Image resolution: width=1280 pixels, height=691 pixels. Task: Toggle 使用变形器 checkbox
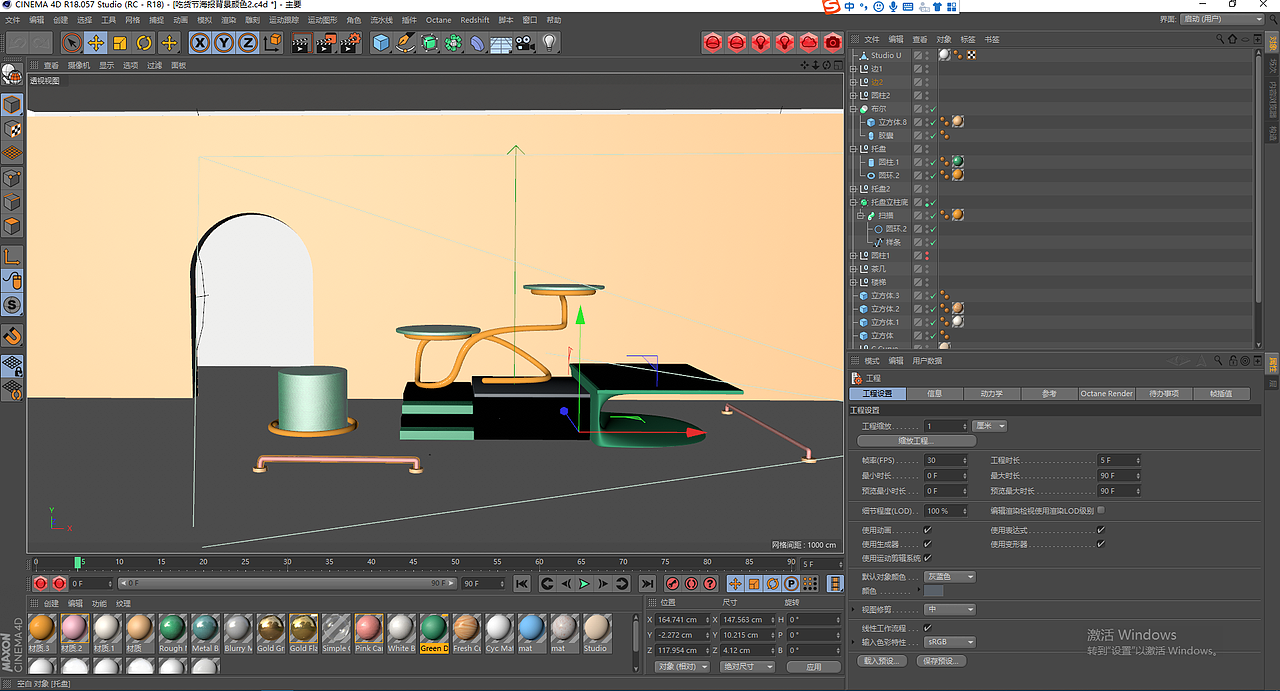[x=1100, y=544]
